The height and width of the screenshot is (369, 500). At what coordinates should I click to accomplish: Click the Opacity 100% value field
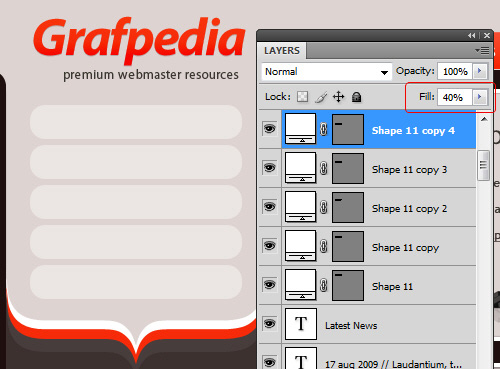click(455, 71)
